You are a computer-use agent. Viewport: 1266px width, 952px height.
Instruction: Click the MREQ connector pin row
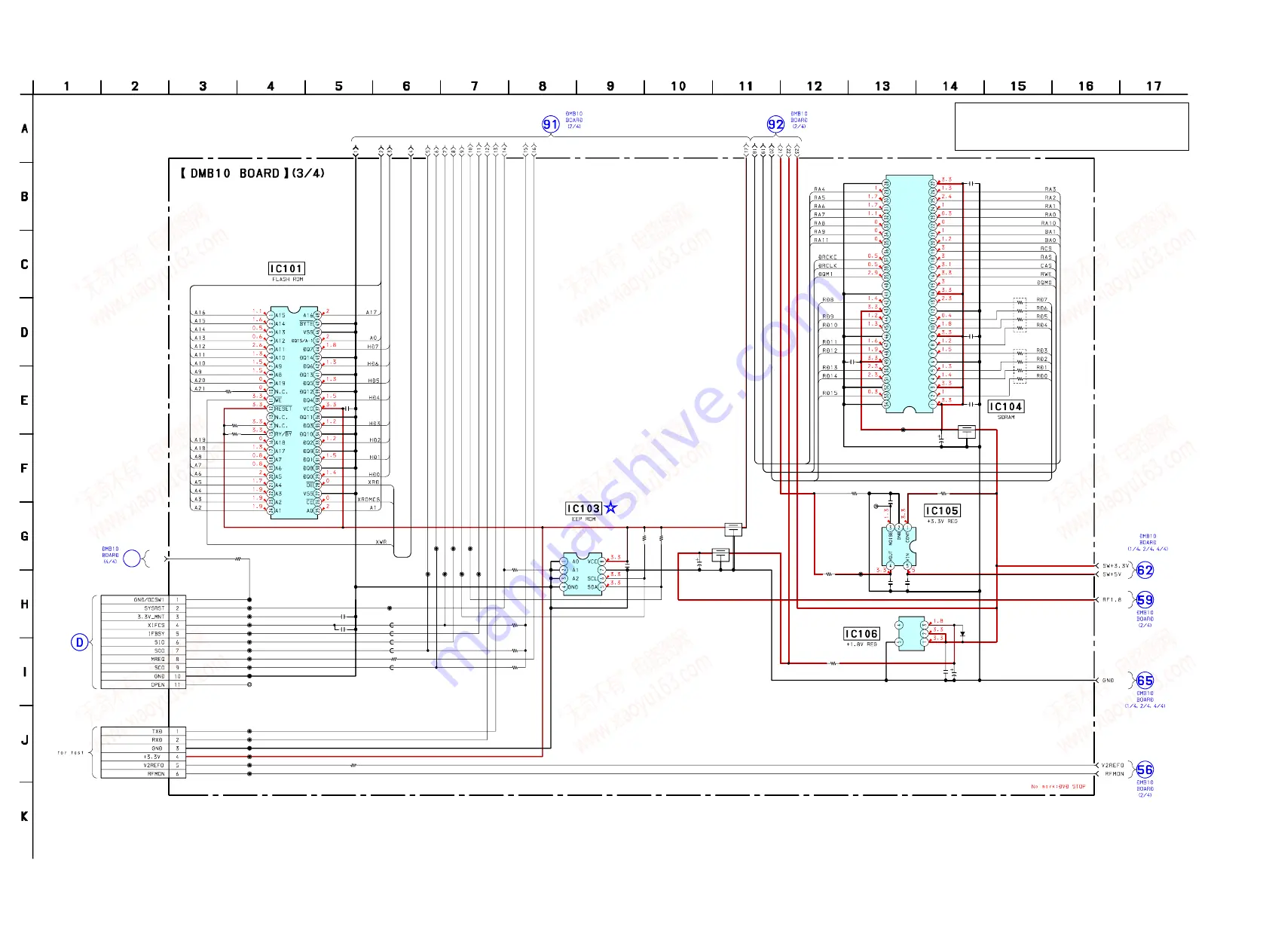click(x=143, y=660)
